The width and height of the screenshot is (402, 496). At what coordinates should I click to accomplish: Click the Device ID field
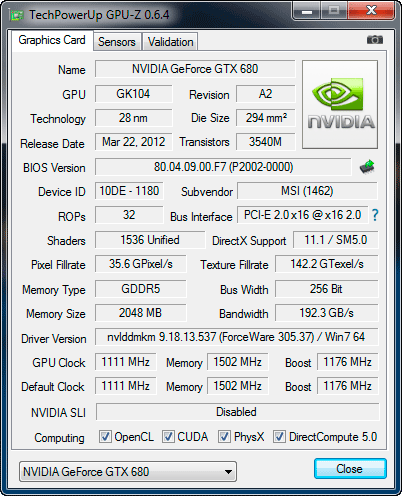coord(129,191)
